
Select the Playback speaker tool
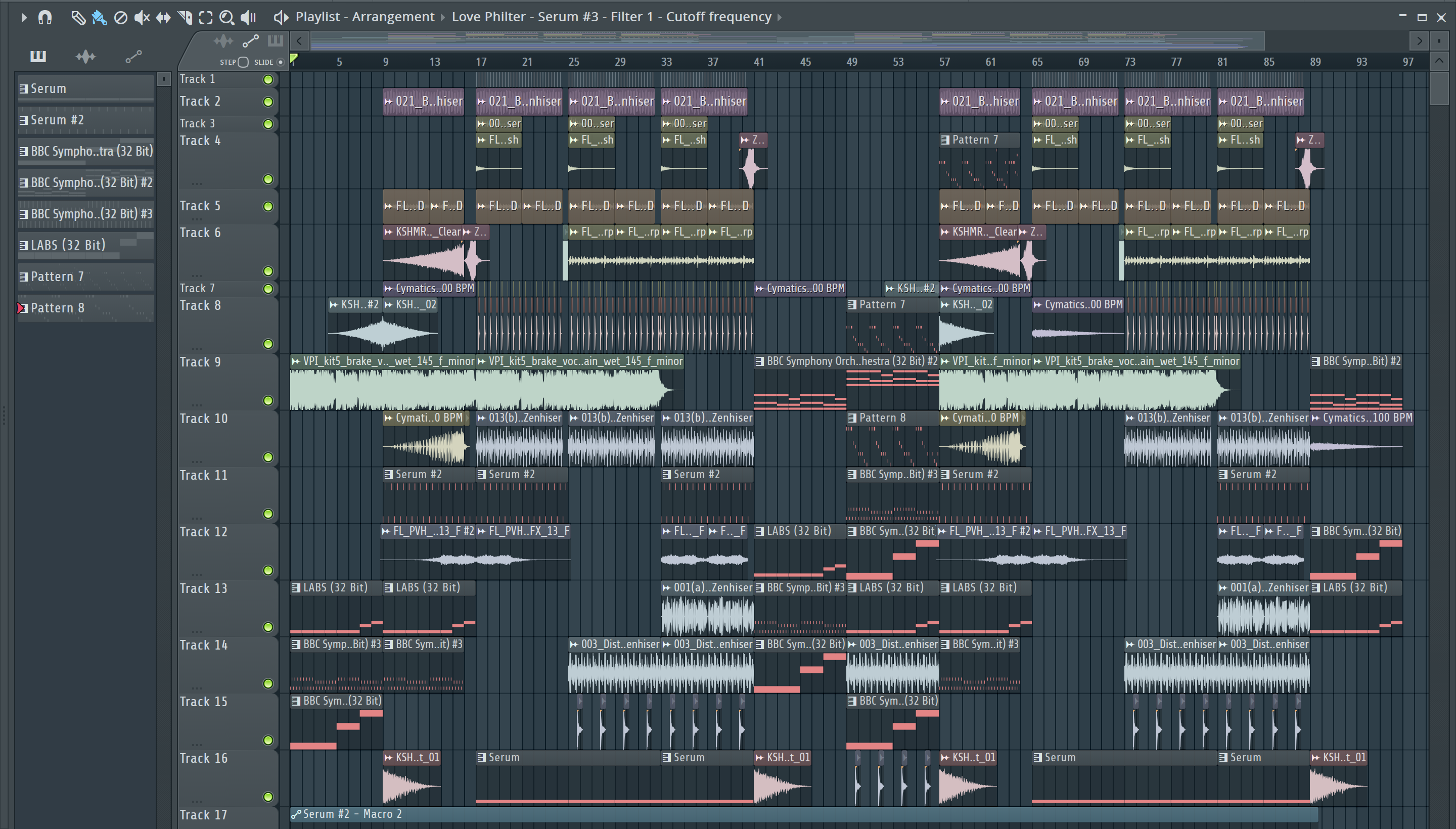[x=248, y=18]
